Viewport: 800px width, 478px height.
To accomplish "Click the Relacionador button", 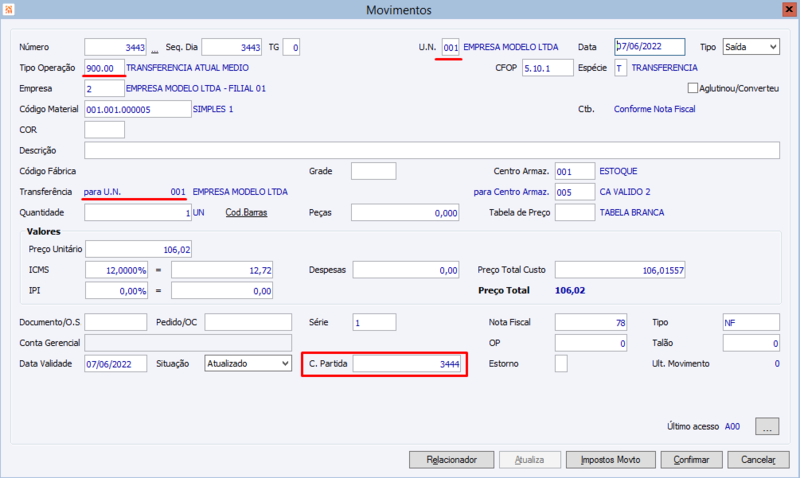I will coord(452,460).
